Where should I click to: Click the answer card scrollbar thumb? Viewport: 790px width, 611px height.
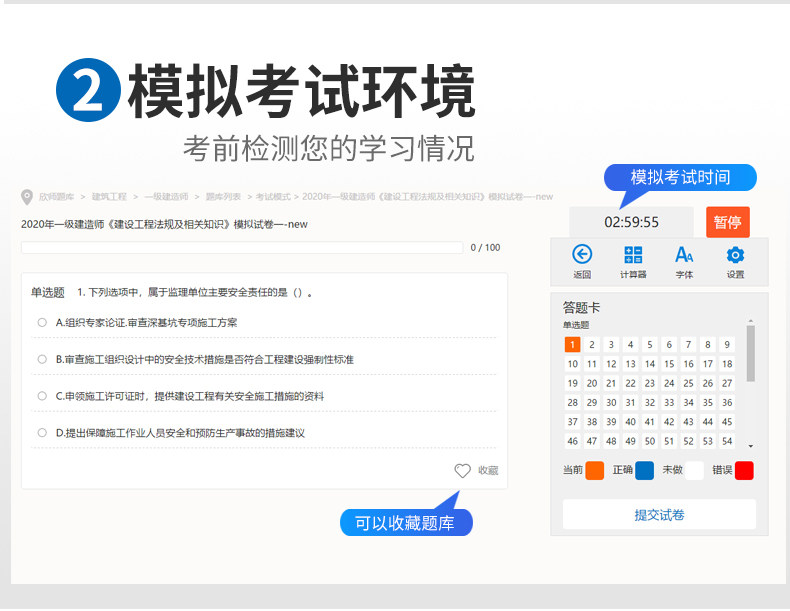[750, 354]
